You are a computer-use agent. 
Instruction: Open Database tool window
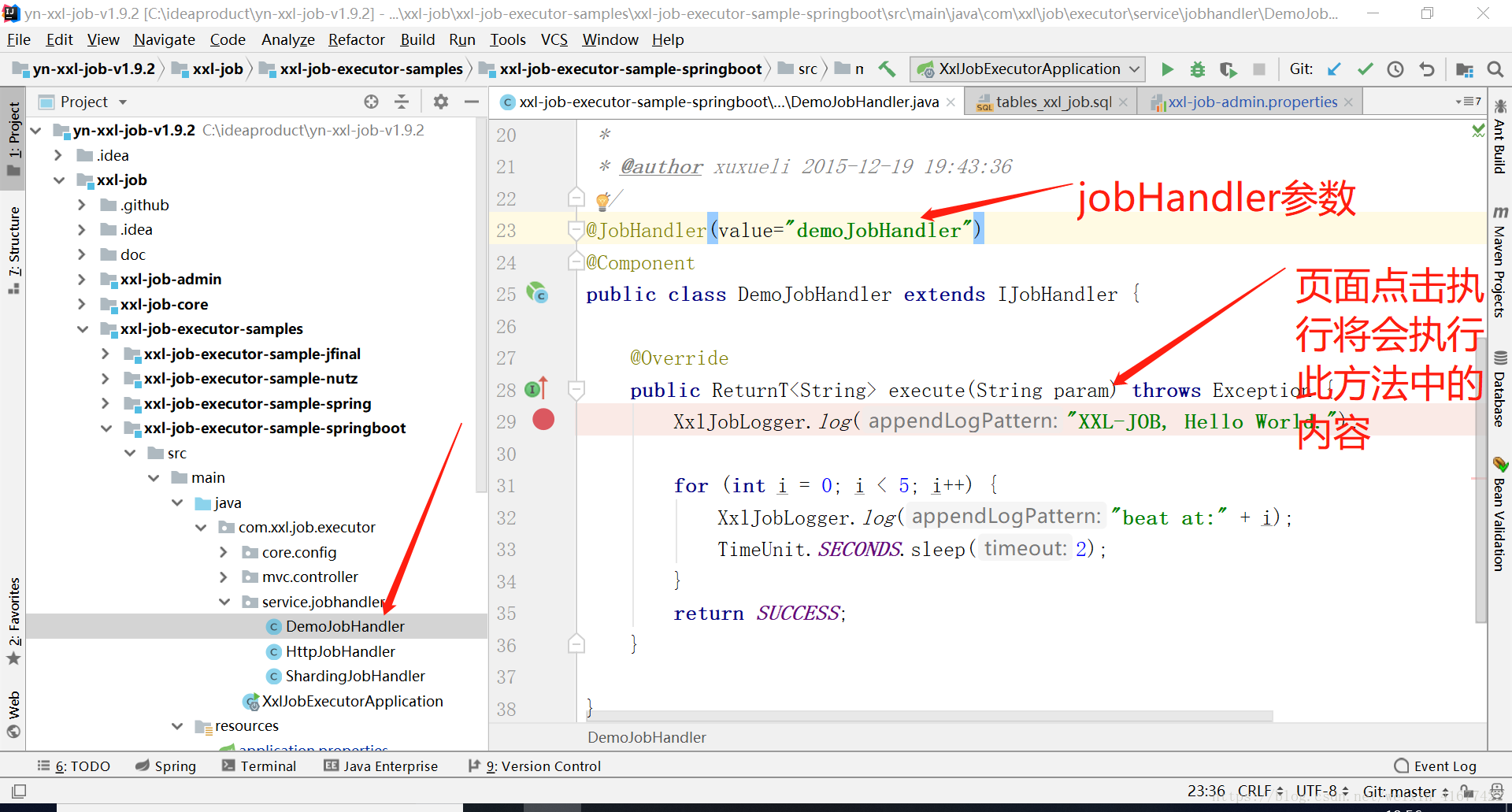[1499, 389]
